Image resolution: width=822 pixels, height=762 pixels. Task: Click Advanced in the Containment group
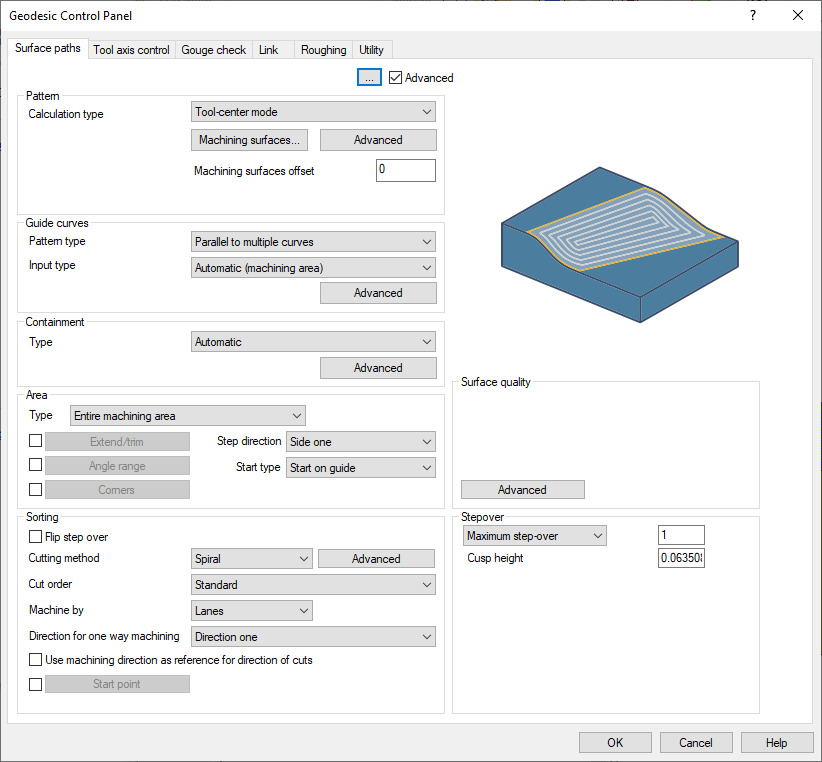(378, 368)
